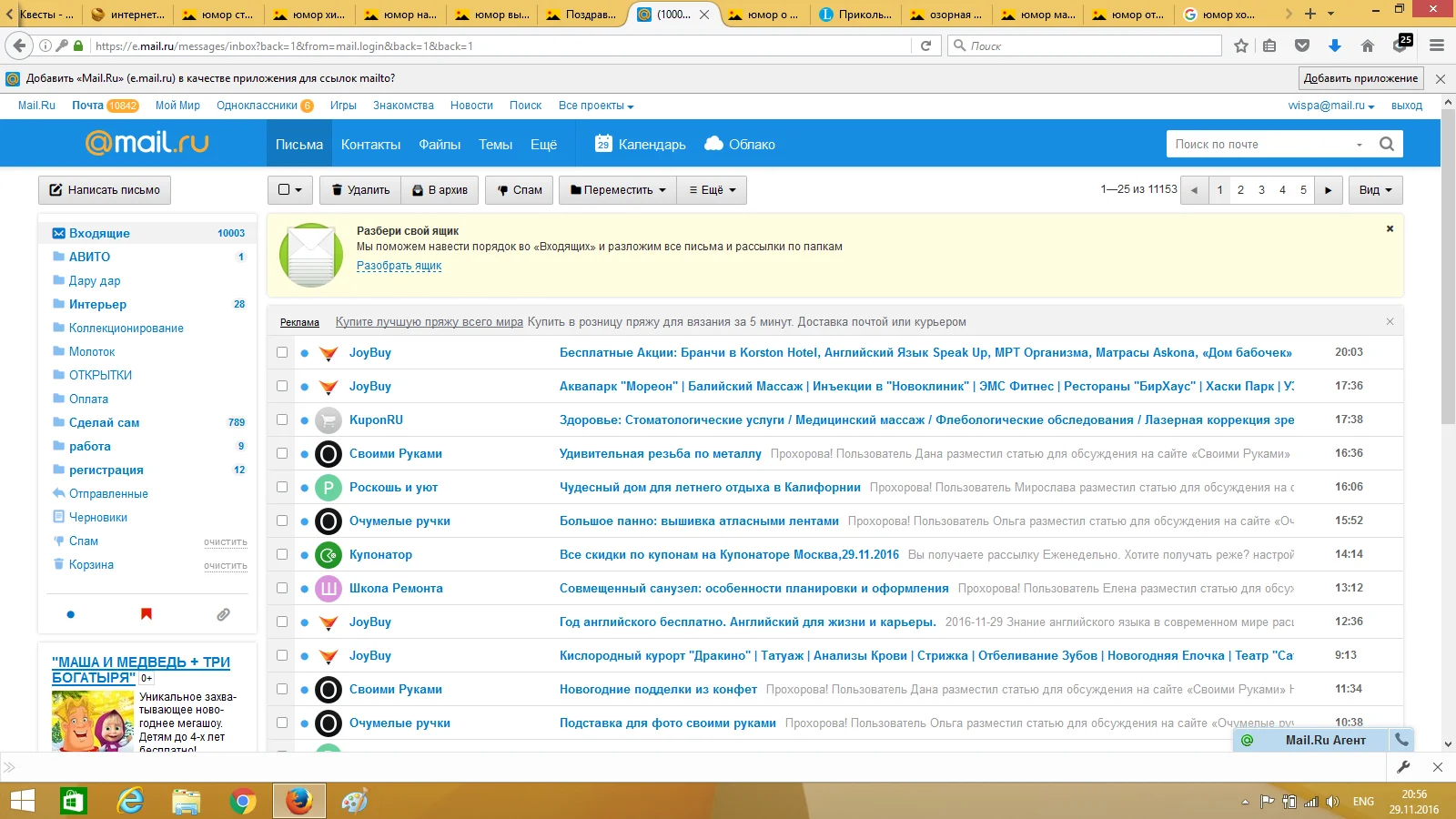
Task: Click the Удалить button
Action: pyautogui.click(x=360, y=190)
